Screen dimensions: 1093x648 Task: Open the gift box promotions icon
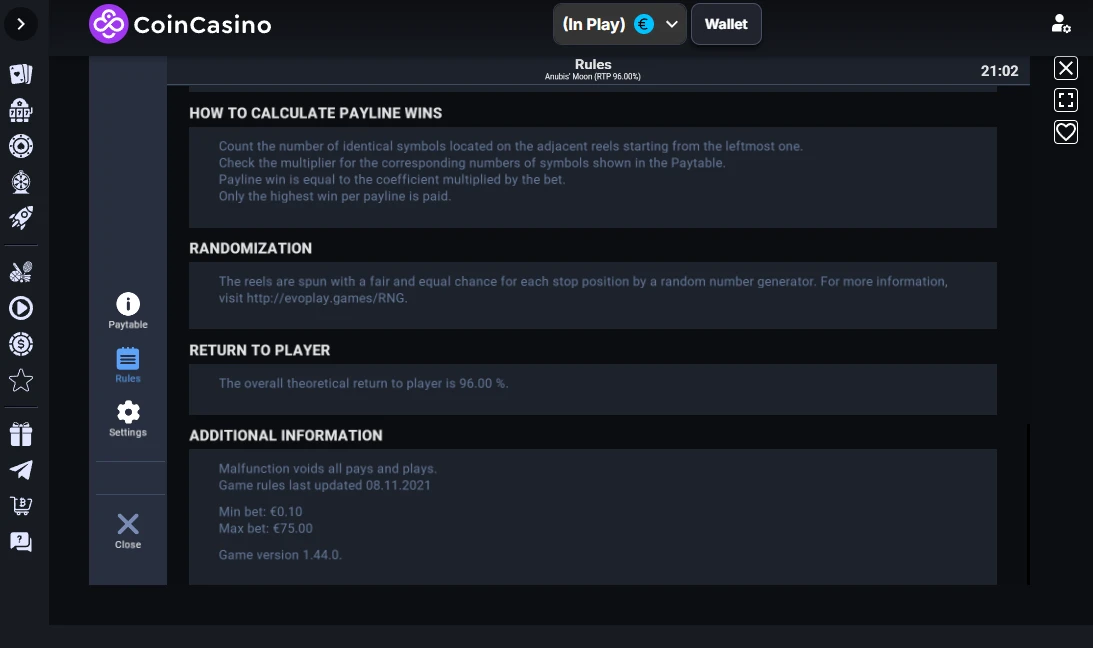coord(21,434)
